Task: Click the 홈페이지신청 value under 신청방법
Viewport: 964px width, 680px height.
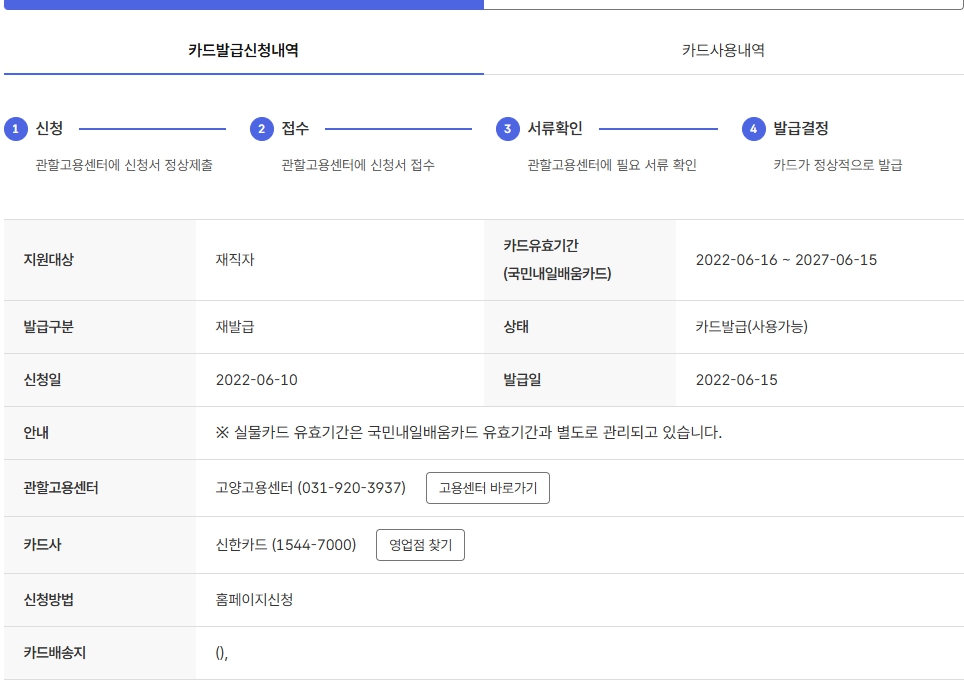Action: click(x=253, y=599)
